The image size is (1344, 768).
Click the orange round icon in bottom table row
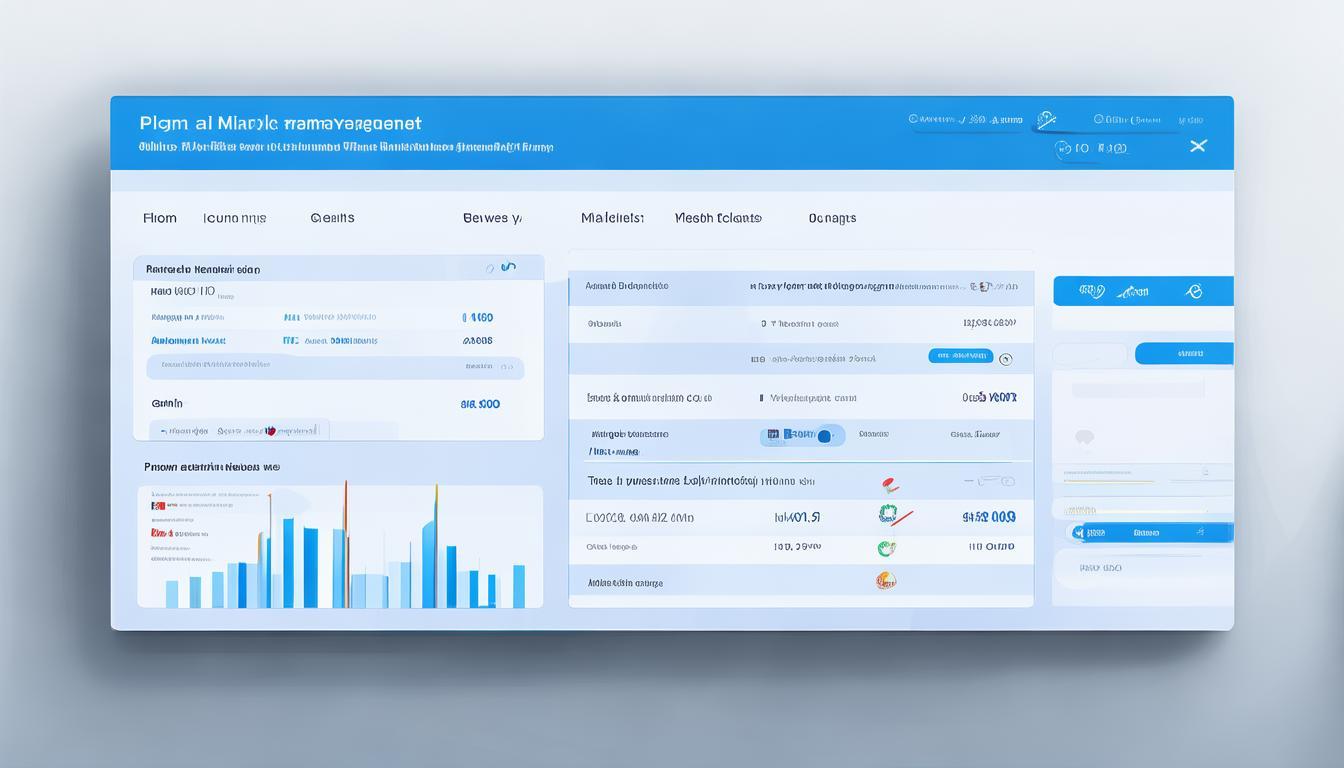pyautogui.click(x=886, y=581)
